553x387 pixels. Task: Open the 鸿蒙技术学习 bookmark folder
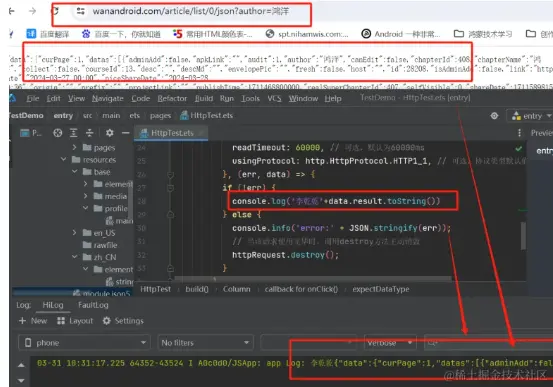pos(483,34)
